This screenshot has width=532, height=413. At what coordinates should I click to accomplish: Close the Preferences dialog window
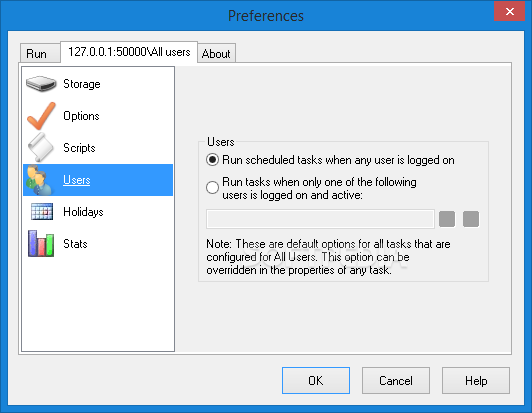click(x=510, y=12)
